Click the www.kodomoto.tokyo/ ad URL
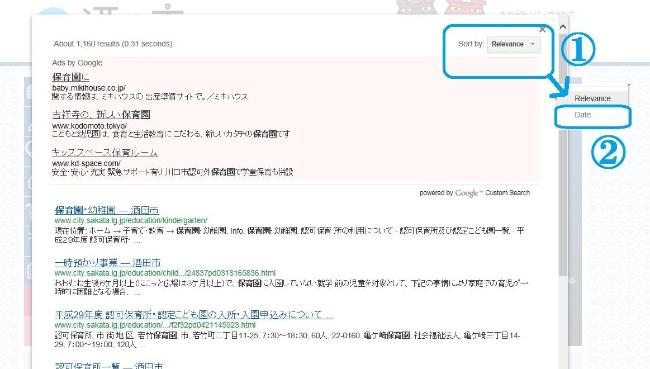The width and height of the screenshot is (650, 369). click(x=90, y=125)
